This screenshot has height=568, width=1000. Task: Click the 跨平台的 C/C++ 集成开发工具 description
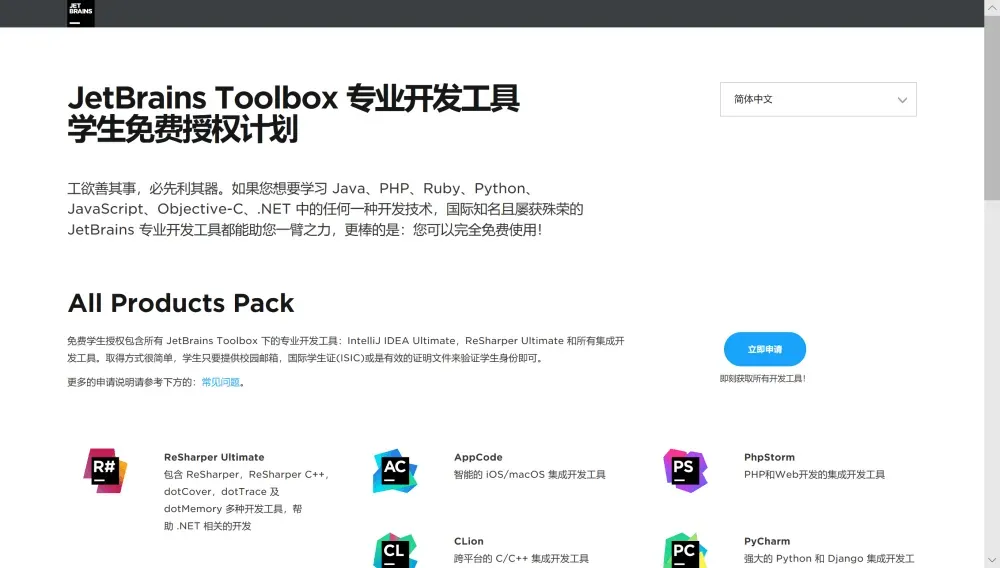click(521, 558)
